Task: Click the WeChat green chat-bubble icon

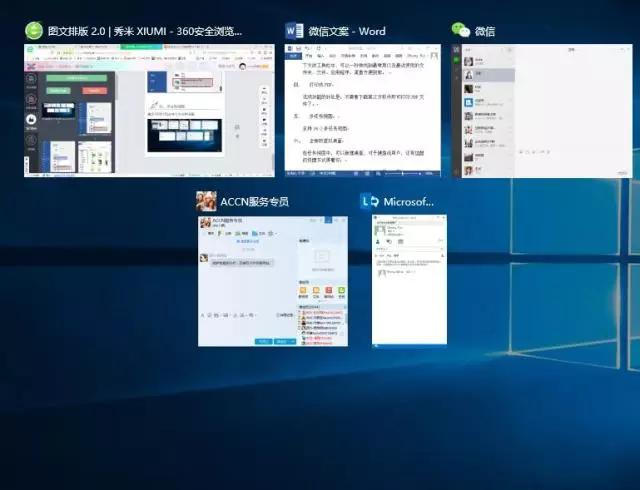Action: click(x=461, y=31)
